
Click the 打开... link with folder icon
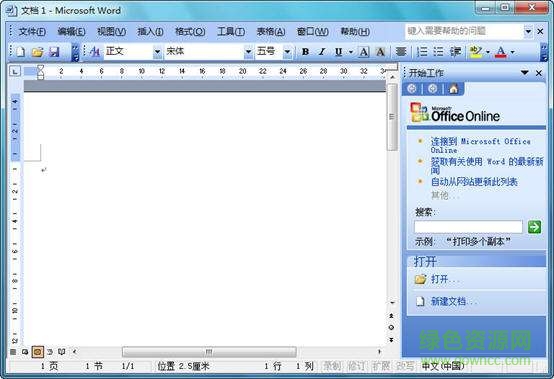(437, 279)
